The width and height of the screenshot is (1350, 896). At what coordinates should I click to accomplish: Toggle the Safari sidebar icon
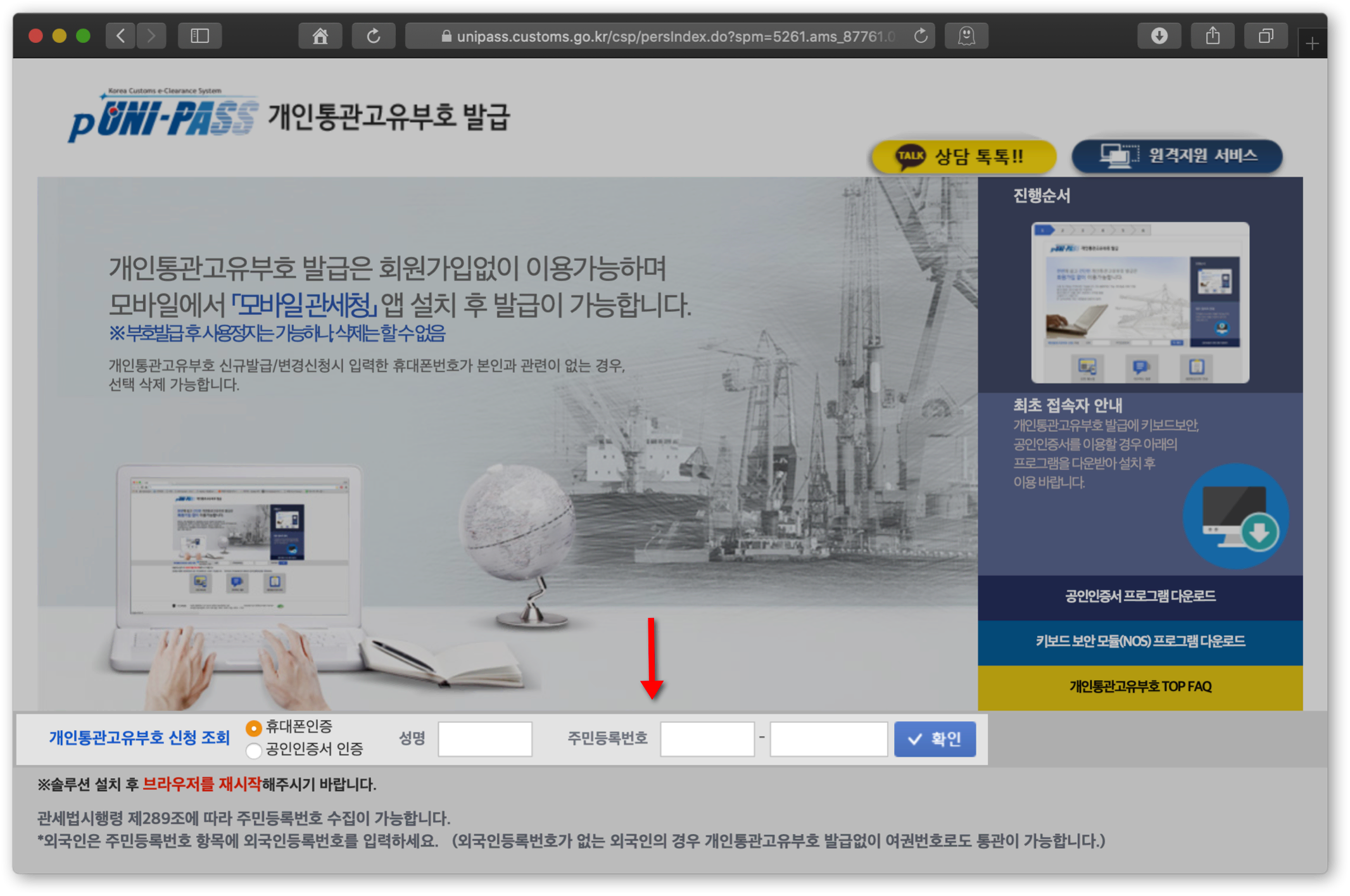tap(200, 36)
